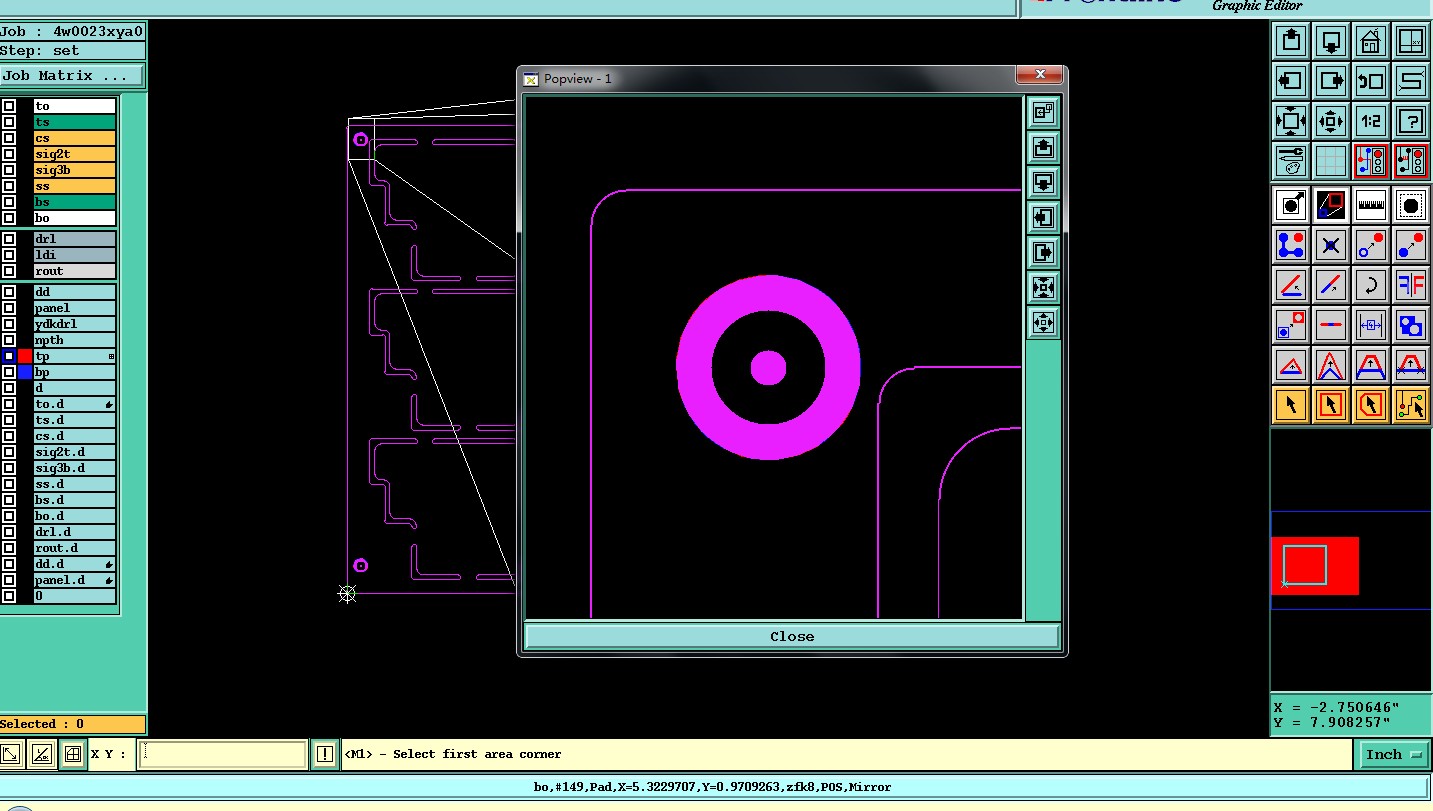1433x811 pixels.
Task: Click the exclamation mark icon near coordinate field
Action: 324,754
